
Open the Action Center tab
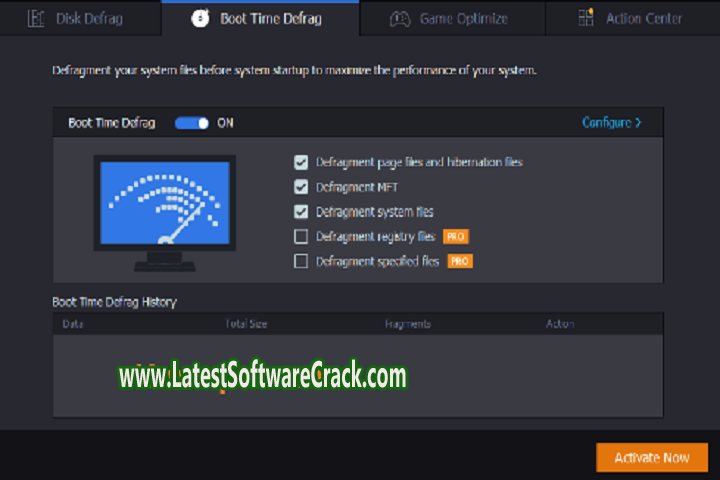click(646, 18)
